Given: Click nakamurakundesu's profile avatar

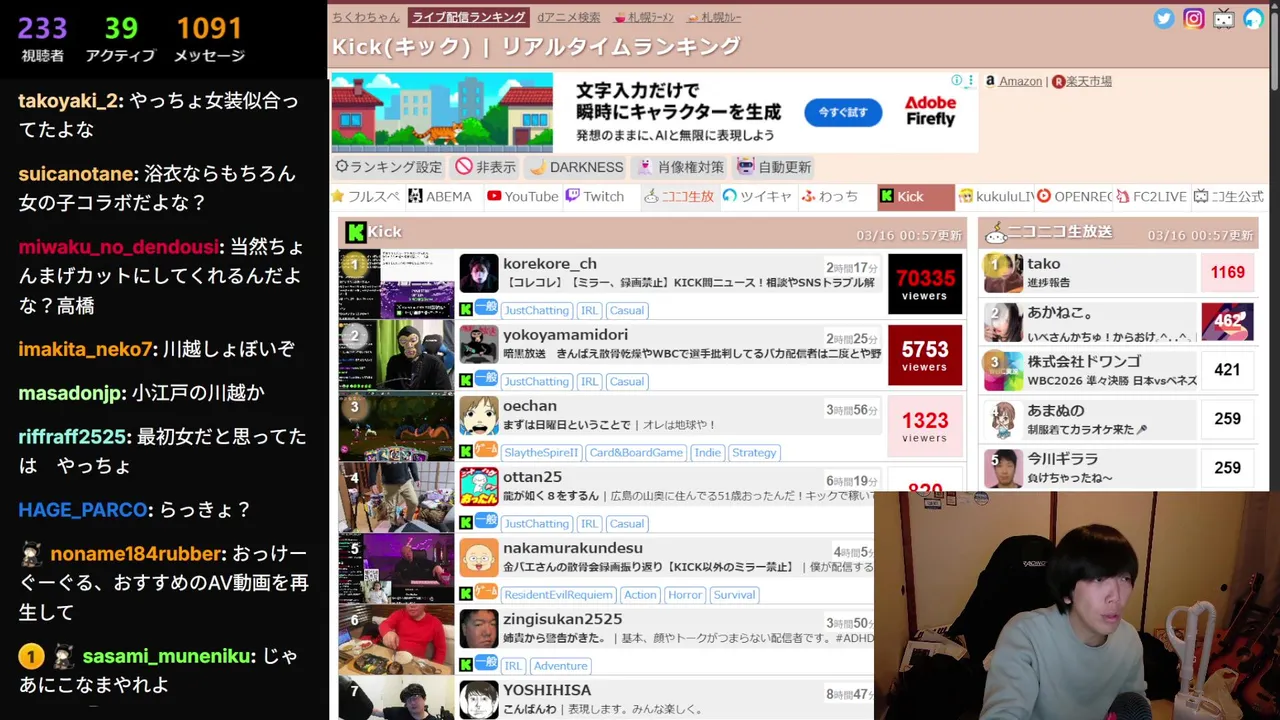Looking at the screenshot, I should click(479, 558).
